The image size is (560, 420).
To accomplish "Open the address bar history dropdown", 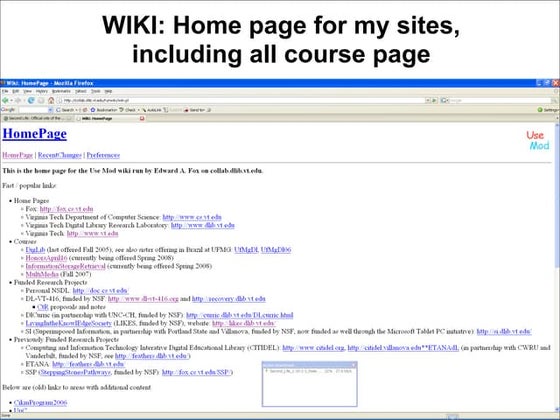I will [428, 101].
